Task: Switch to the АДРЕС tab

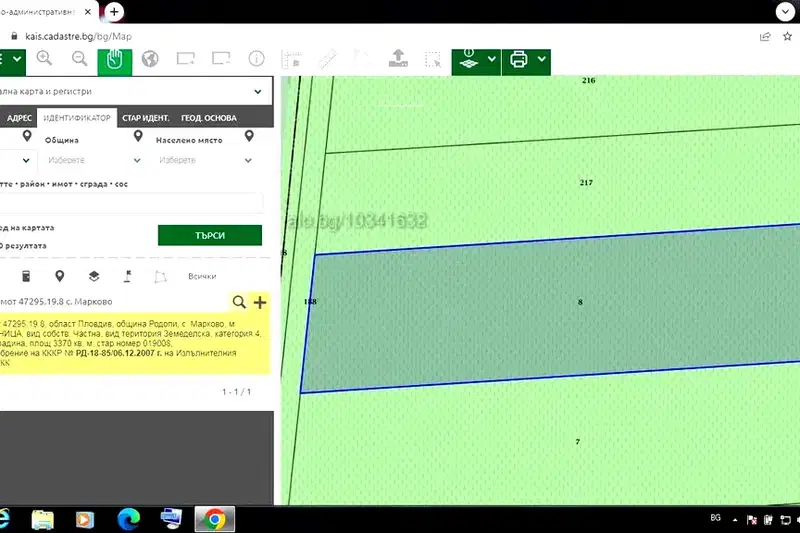Action: pos(19,118)
